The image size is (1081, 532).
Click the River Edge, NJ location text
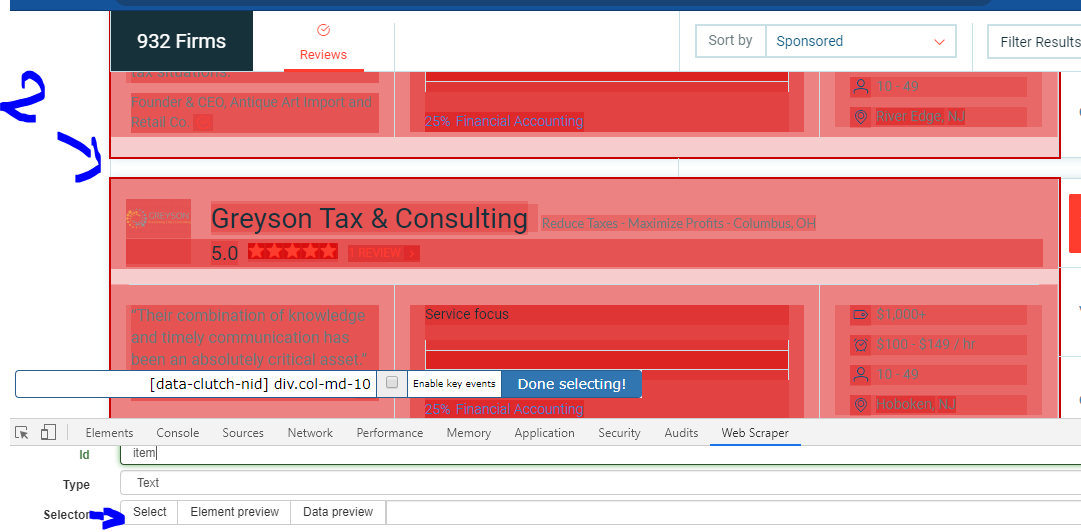click(920, 116)
